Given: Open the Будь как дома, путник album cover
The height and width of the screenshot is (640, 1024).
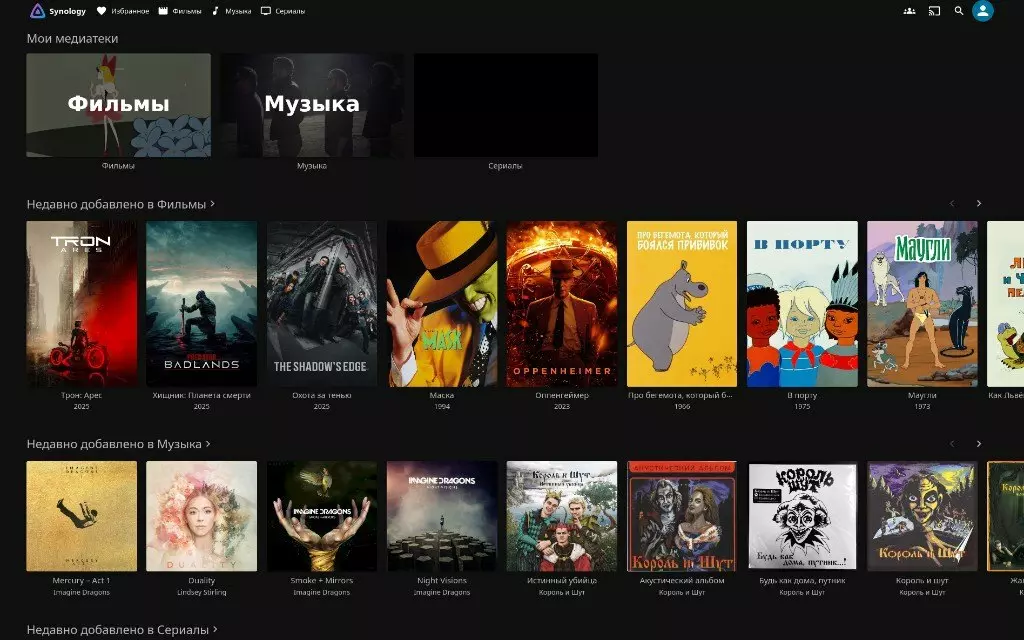Looking at the screenshot, I should point(802,516).
